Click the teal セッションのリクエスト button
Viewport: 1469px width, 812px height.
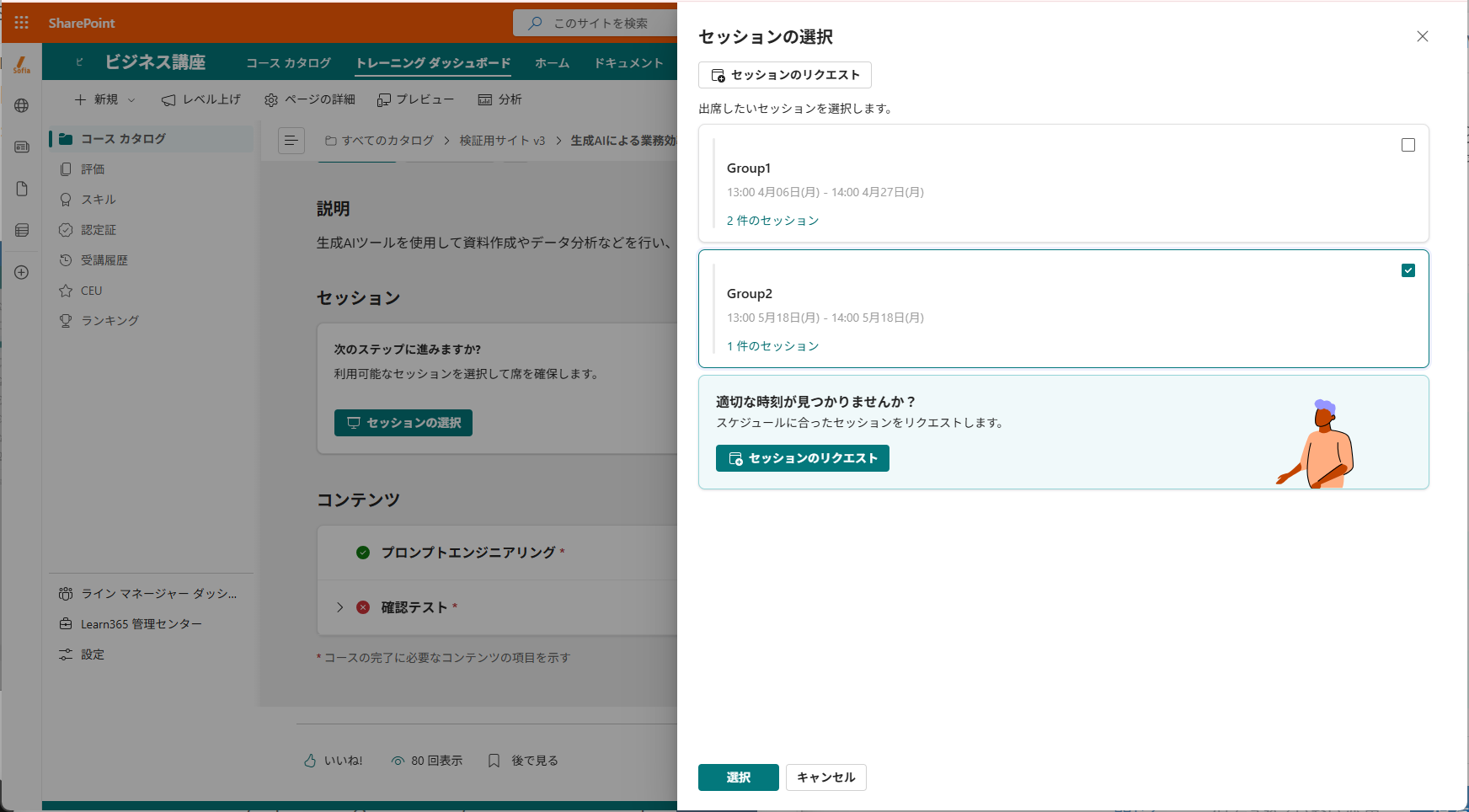coord(803,458)
